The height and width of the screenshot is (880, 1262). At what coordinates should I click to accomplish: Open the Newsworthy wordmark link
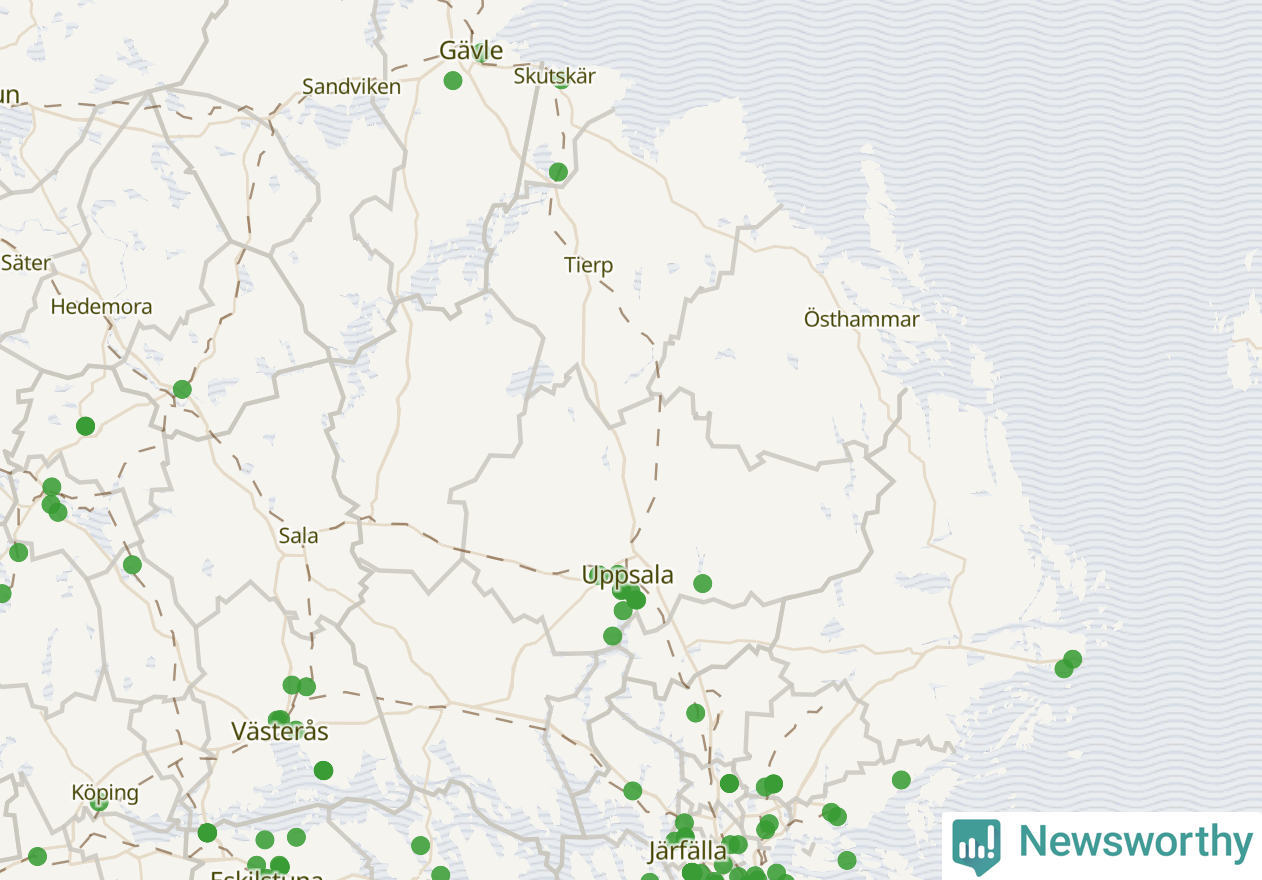[1135, 842]
